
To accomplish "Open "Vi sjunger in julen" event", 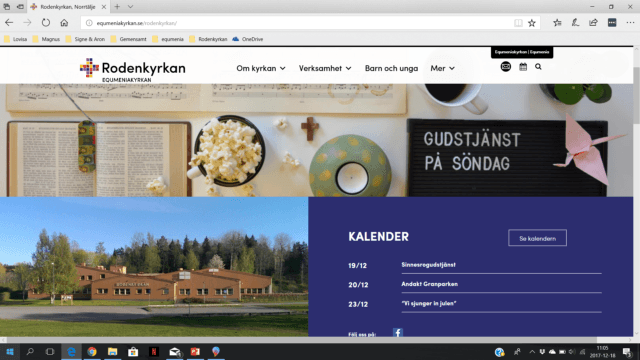I will [429, 303].
